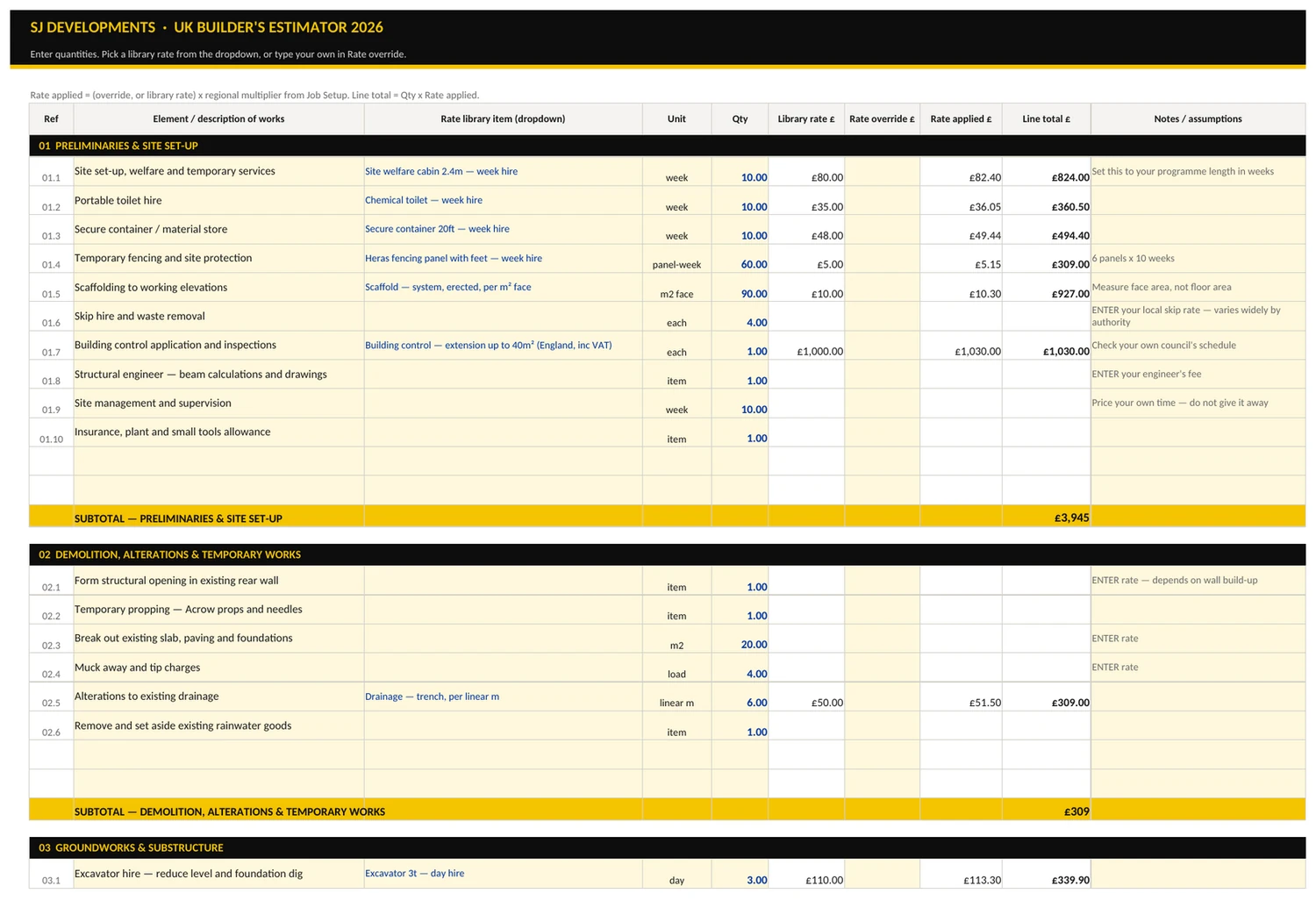Select the Rate override cell for Portable toilet hire

[882, 201]
